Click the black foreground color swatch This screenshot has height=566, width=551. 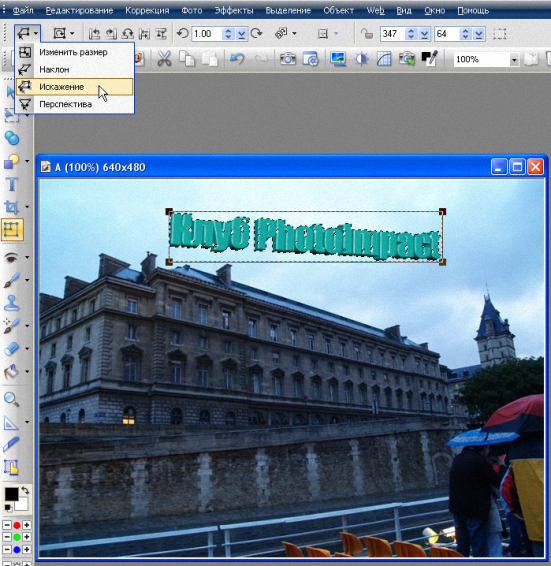11,494
